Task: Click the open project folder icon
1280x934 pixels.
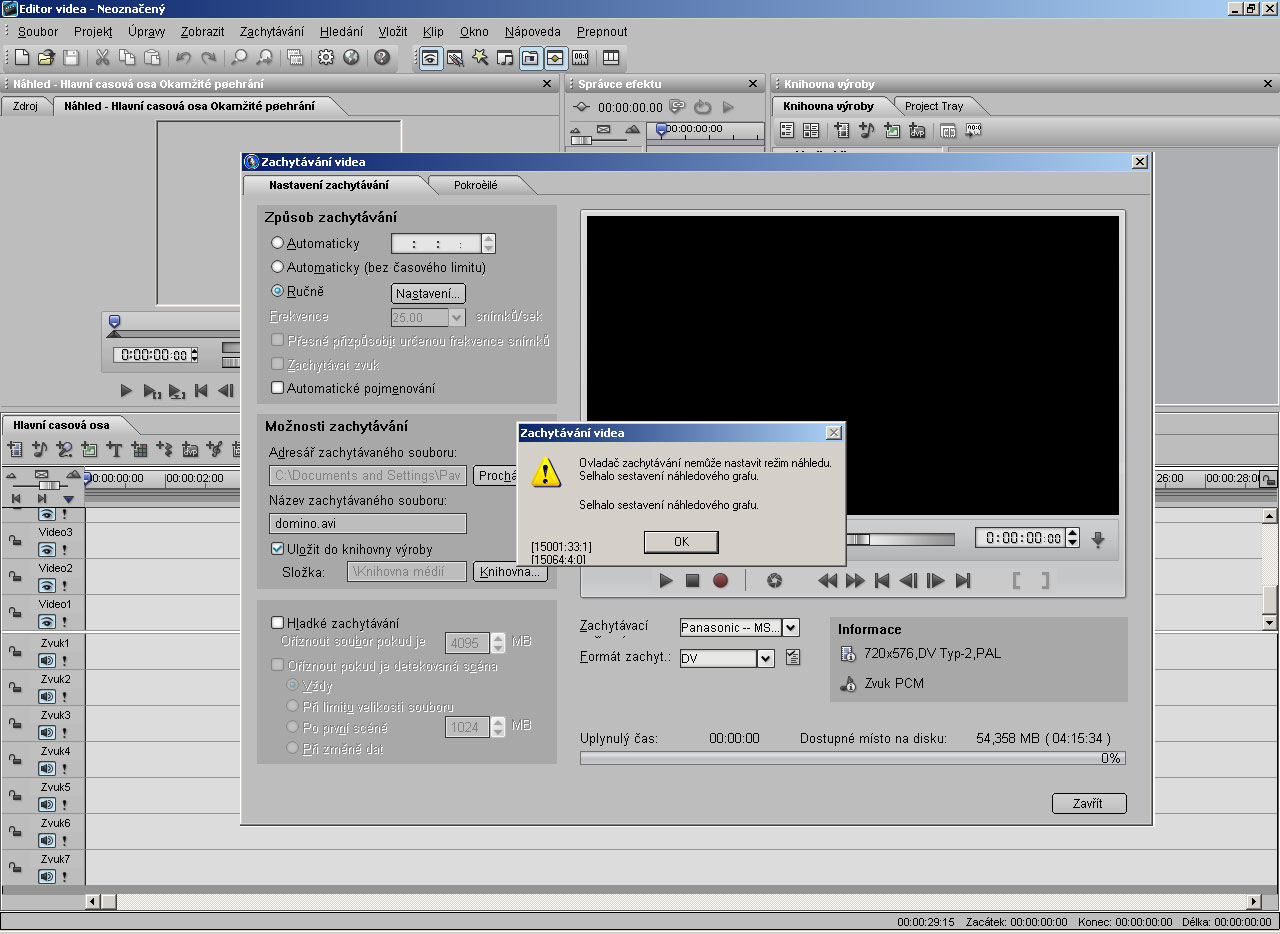Action: tap(46, 58)
